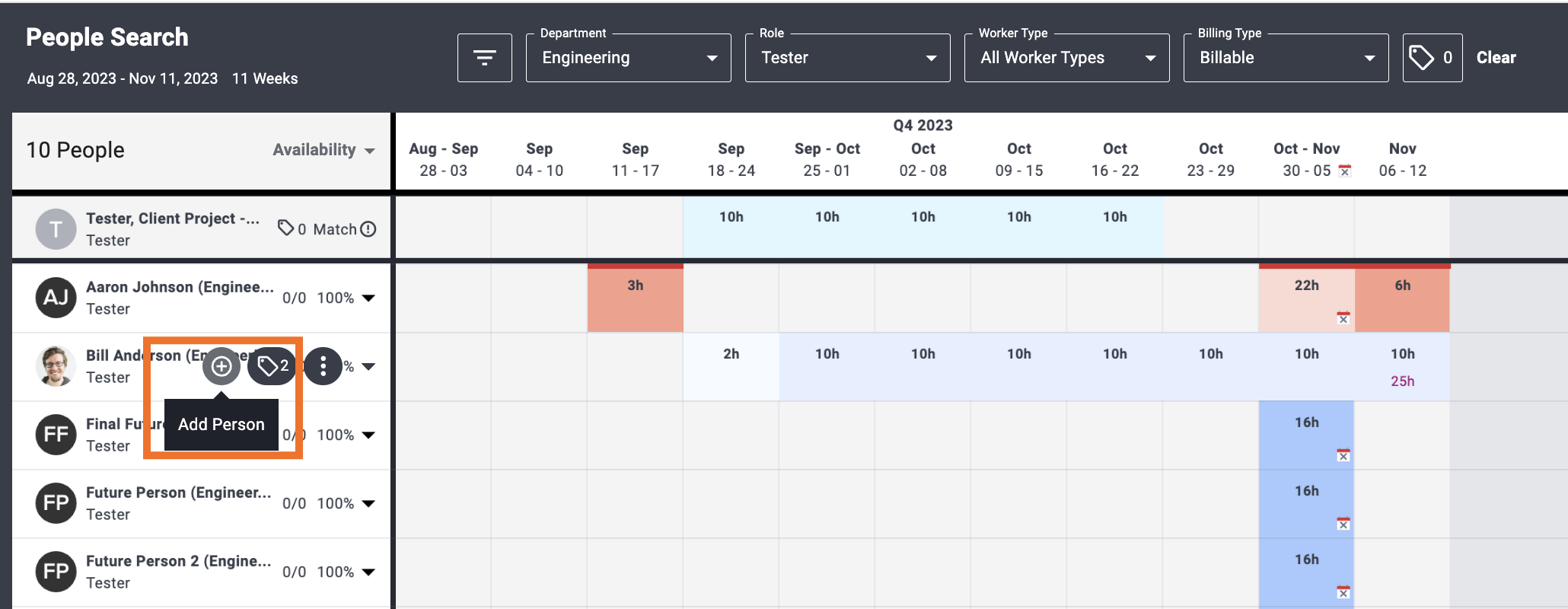The height and width of the screenshot is (609, 1568).
Task: Open the Billing Type dropdown set to Billable
Action: click(x=1286, y=58)
